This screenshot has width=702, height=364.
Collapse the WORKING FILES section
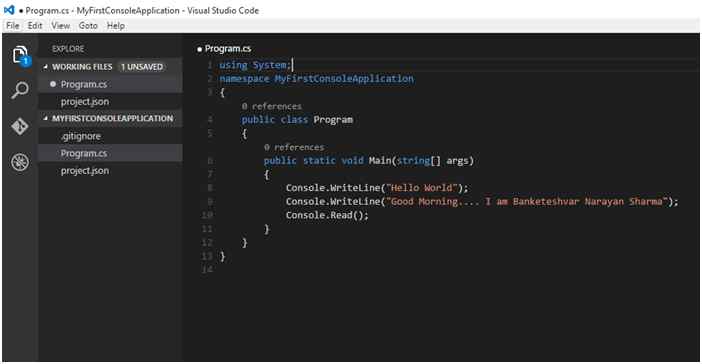pyautogui.click(x=45, y=67)
